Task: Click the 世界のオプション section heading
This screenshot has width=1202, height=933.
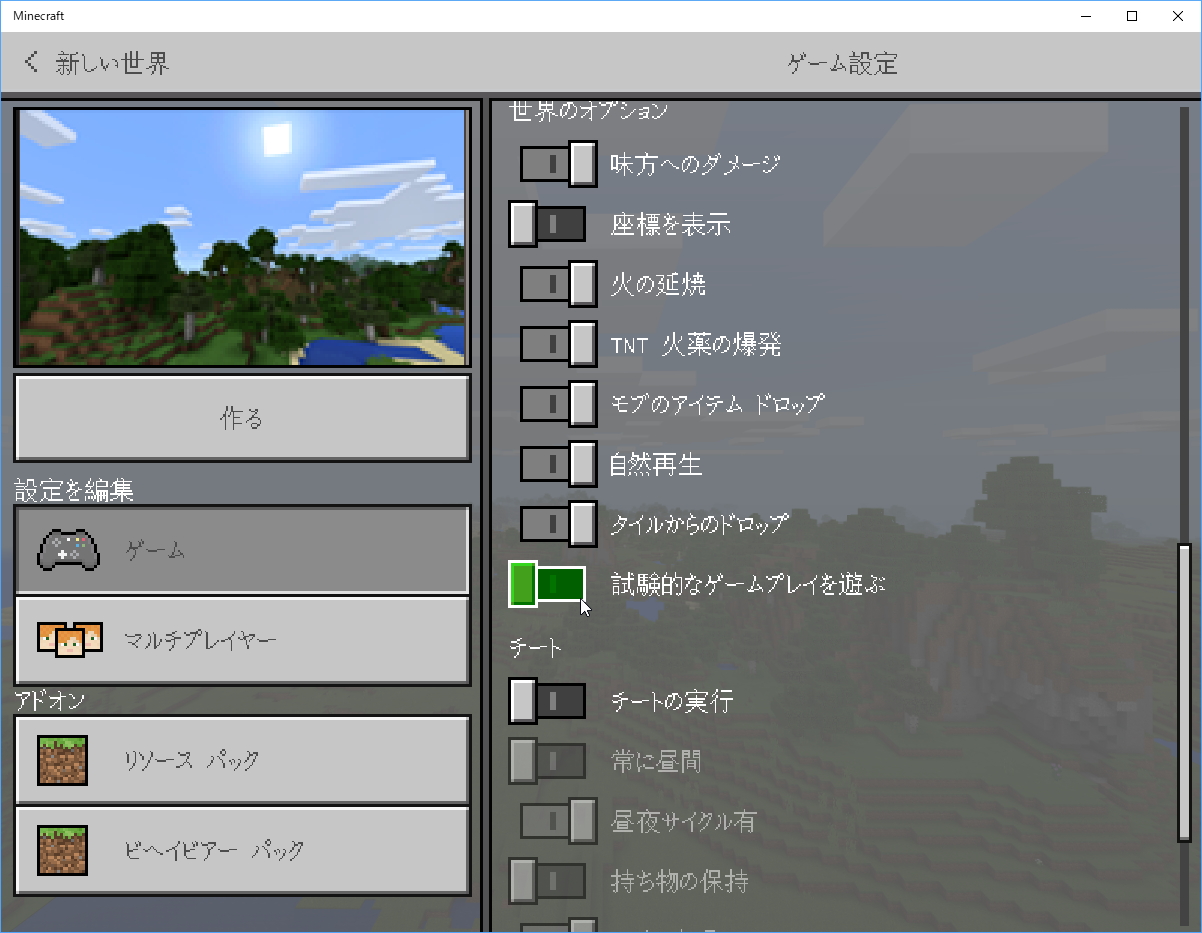Action: coord(589,111)
